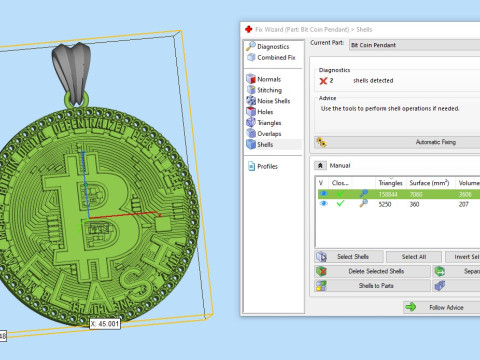Select the Holes repair step
Screen dimensions: 480x360
coord(265,112)
